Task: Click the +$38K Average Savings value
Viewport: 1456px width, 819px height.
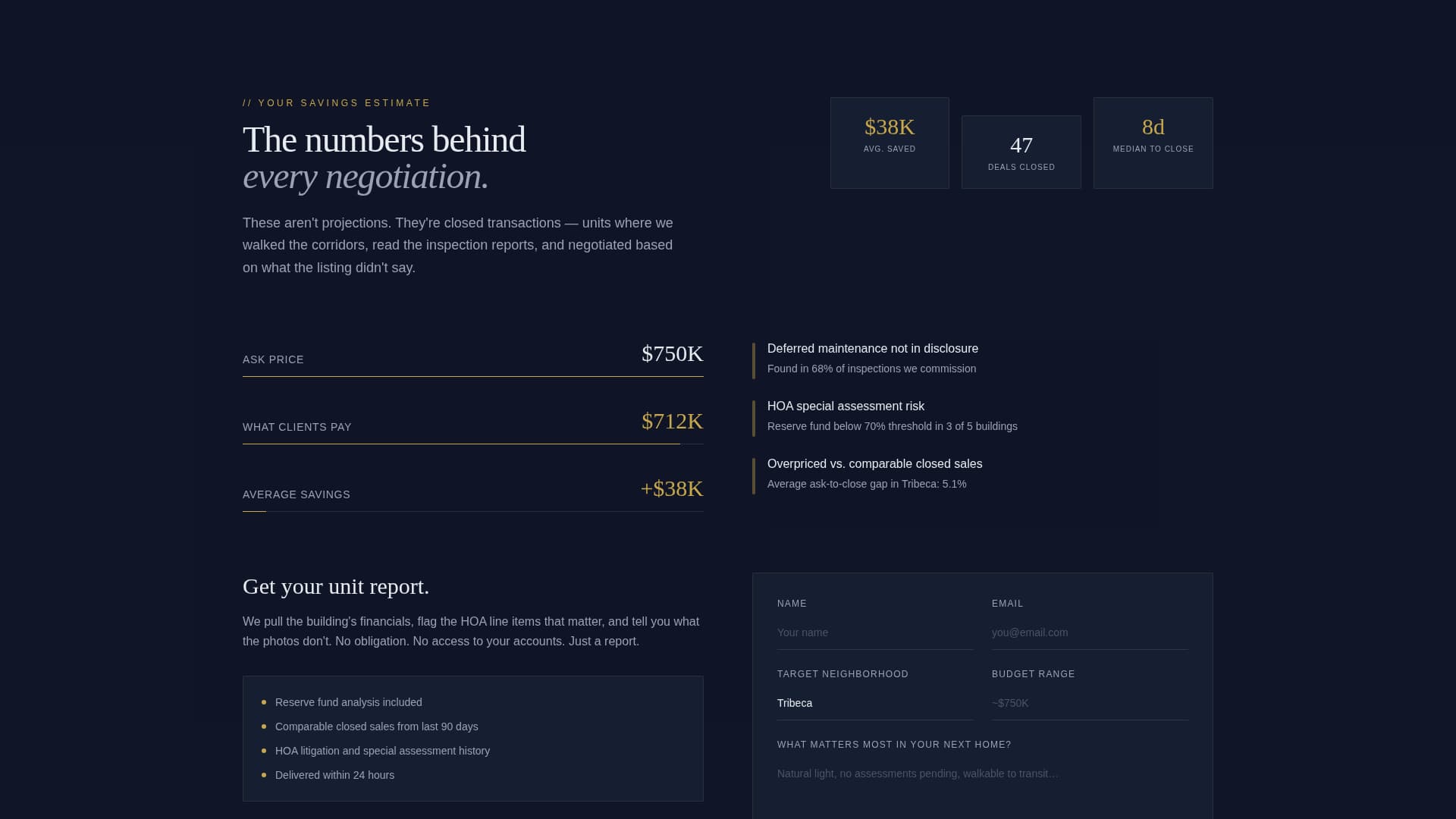Action: tap(671, 489)
